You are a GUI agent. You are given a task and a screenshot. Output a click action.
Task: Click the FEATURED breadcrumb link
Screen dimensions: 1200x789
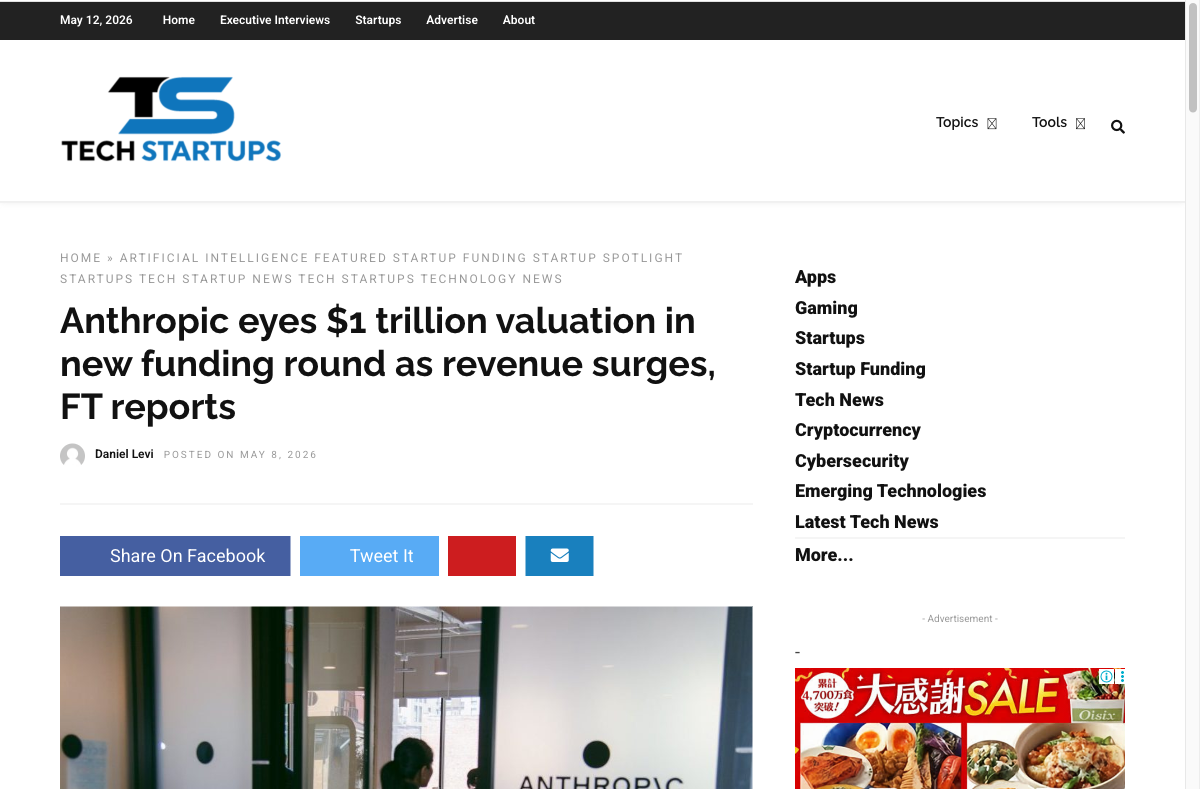tap(351, 258)
